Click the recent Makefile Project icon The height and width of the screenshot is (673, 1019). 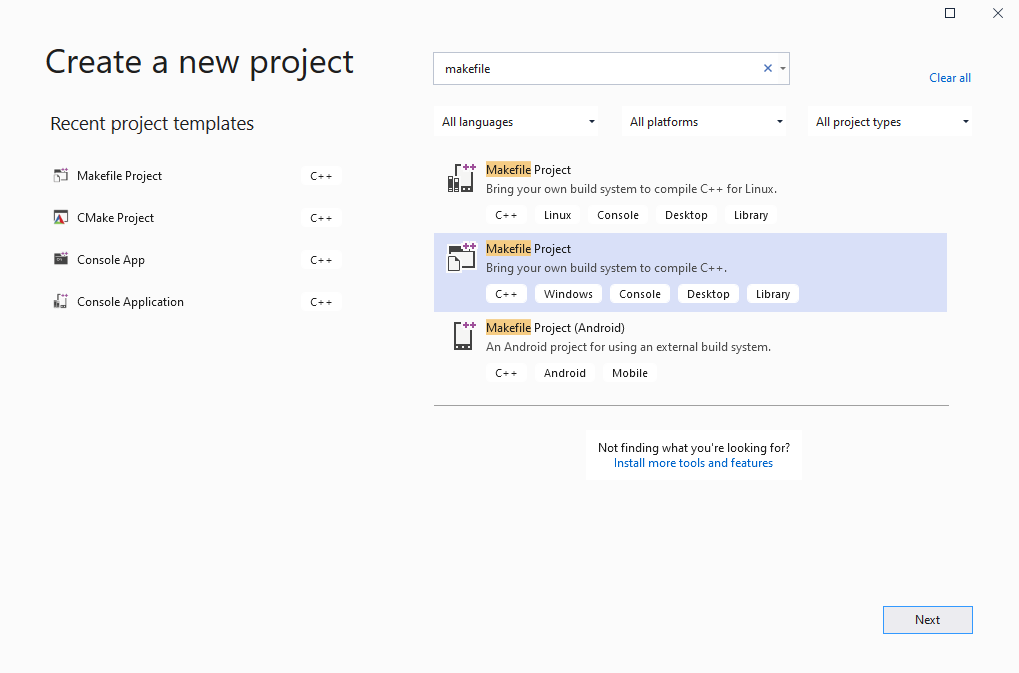(60, 175)
